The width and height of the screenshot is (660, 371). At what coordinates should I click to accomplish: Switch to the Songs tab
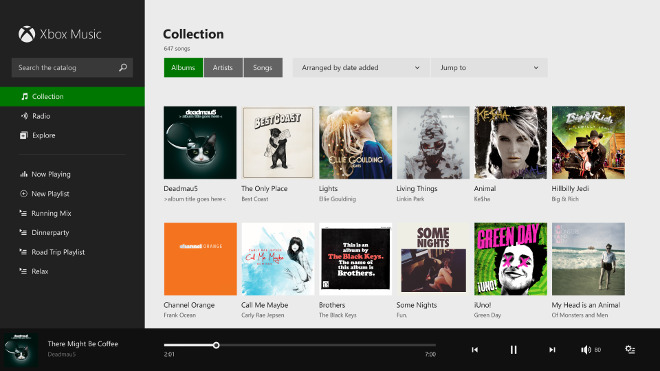[263, 67]
